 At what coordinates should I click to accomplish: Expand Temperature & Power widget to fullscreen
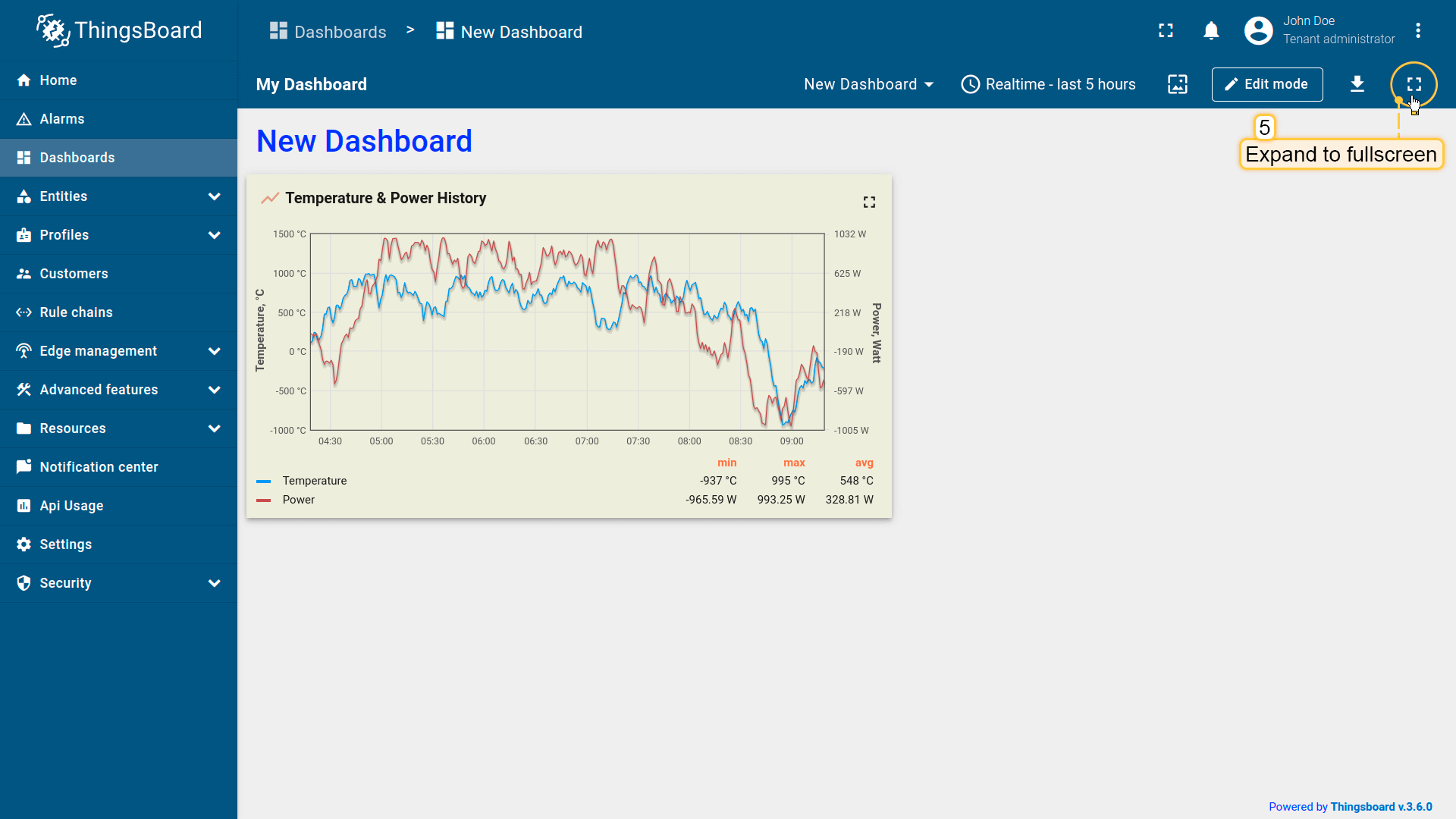pyautogui.click(x=869, y=202)
